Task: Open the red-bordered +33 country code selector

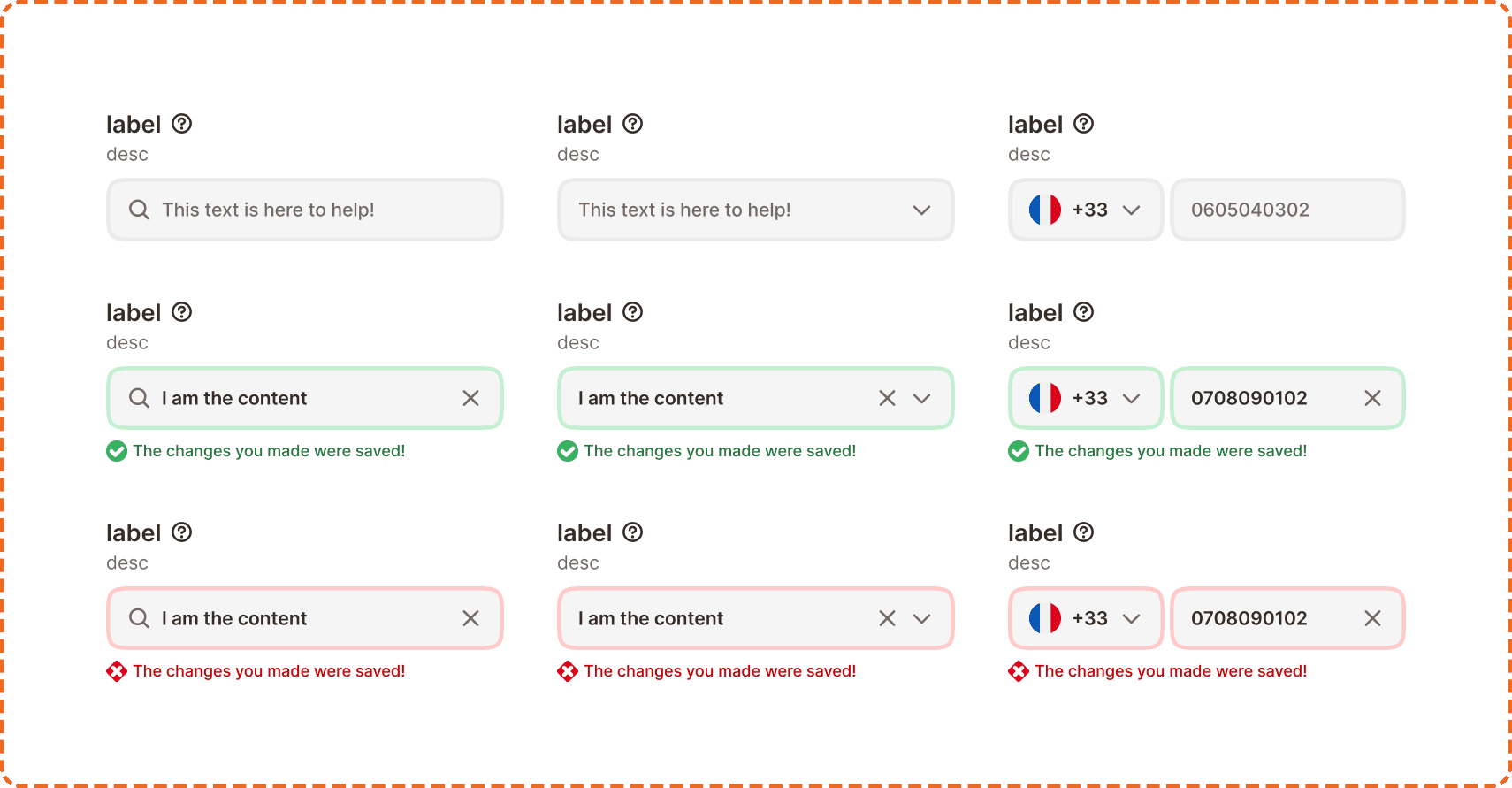Action: (x=1086, y=618)
